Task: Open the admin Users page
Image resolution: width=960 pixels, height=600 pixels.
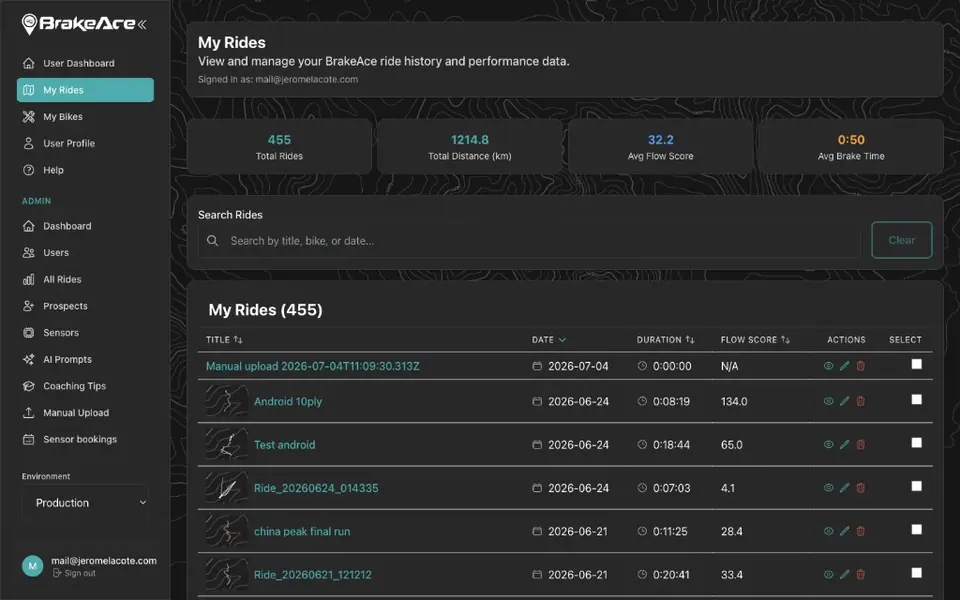Action: coord(85,252)
